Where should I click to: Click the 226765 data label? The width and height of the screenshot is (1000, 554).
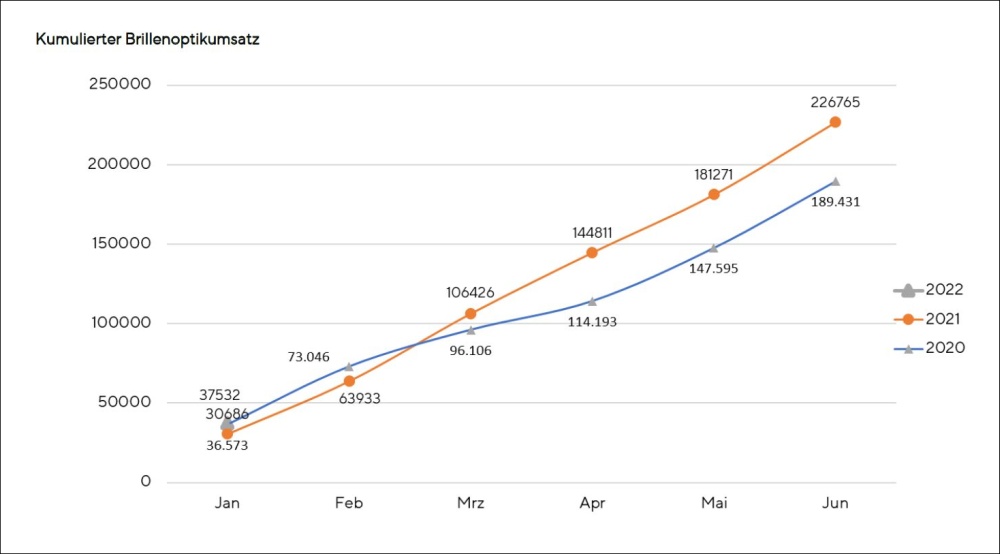coord(835,102)
